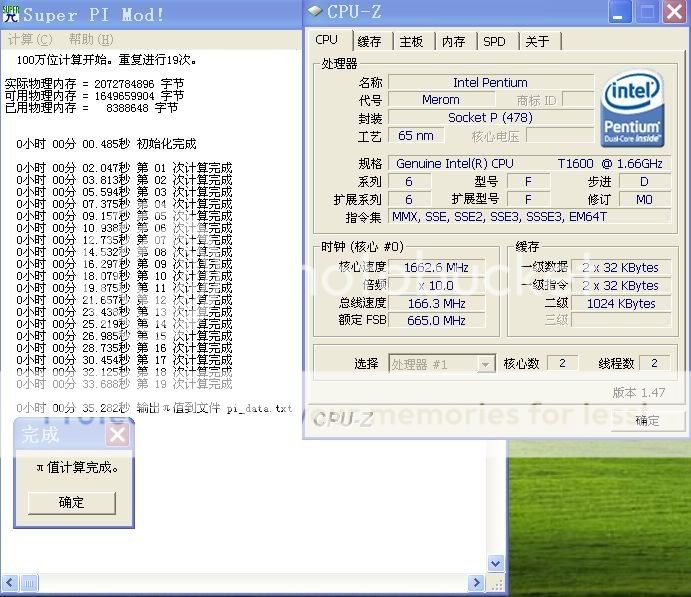Click the multiplier value x 10.0

click(436, 286)
